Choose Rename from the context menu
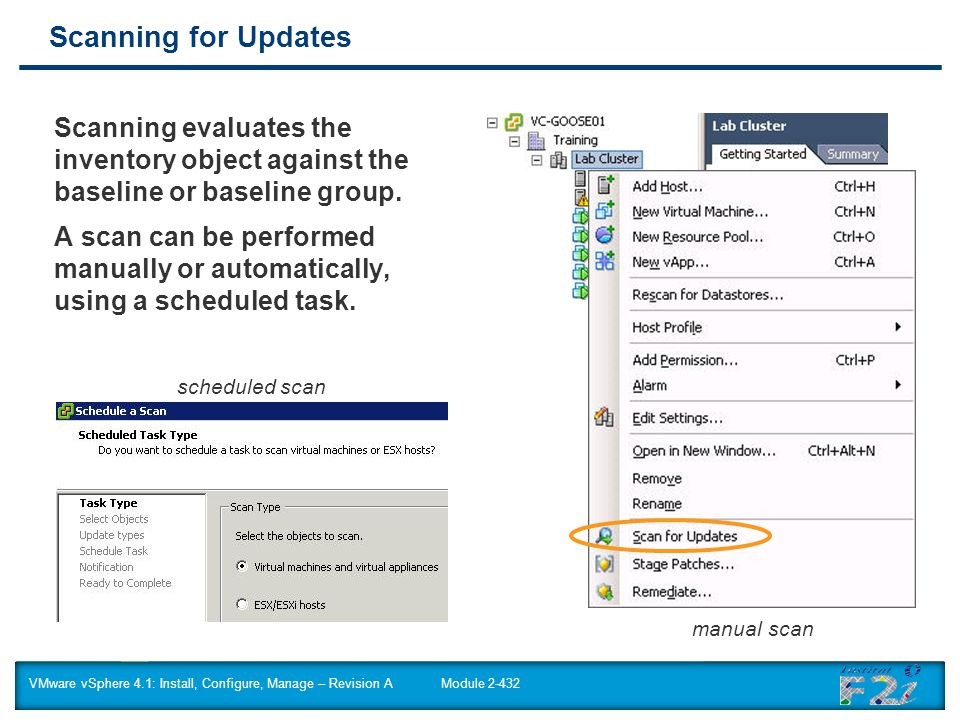This screenshot has width=960, height=720. pyautogui.click(x=753, y=504)
